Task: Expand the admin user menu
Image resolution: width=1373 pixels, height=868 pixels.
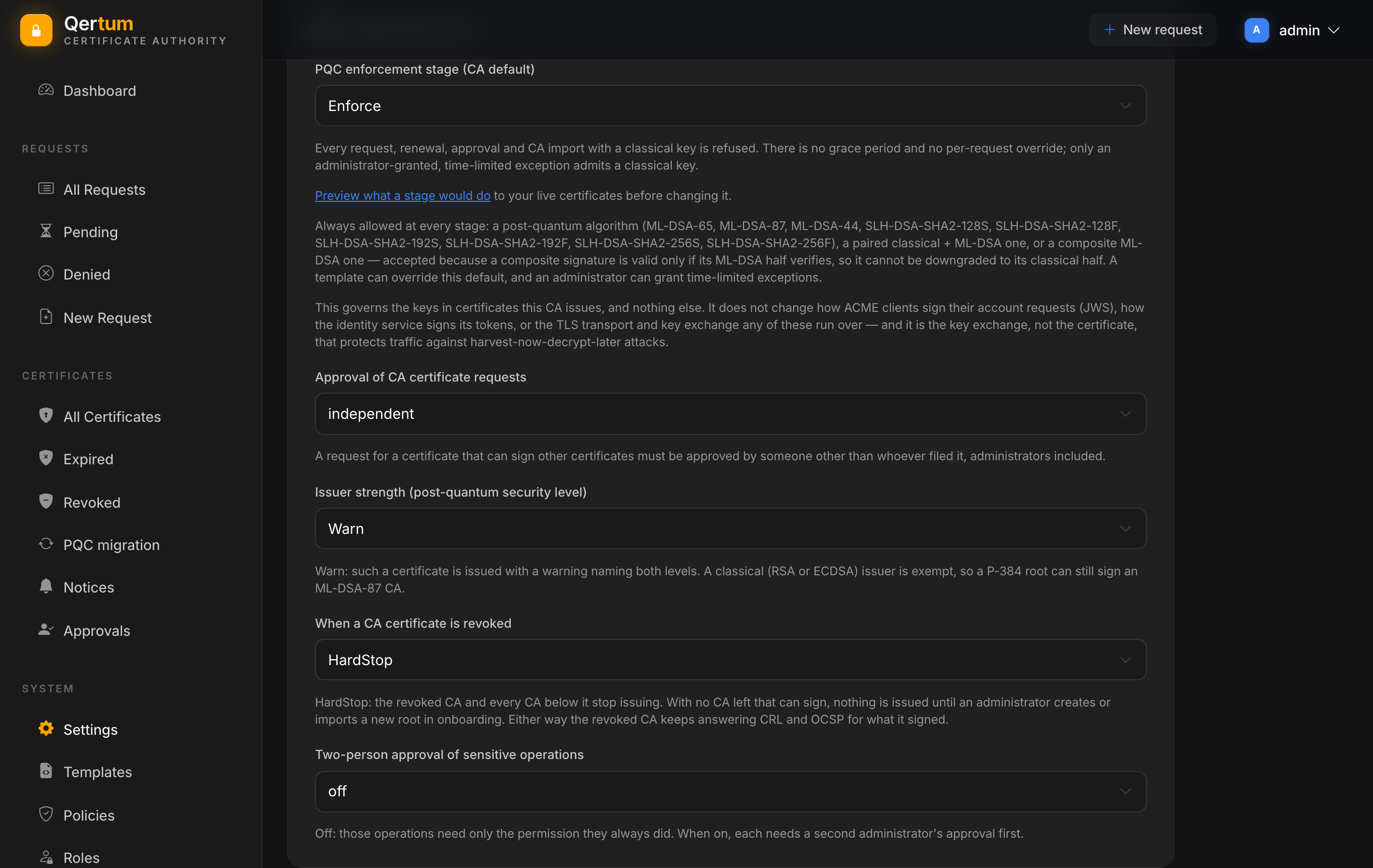Action: coord(1292,30)
